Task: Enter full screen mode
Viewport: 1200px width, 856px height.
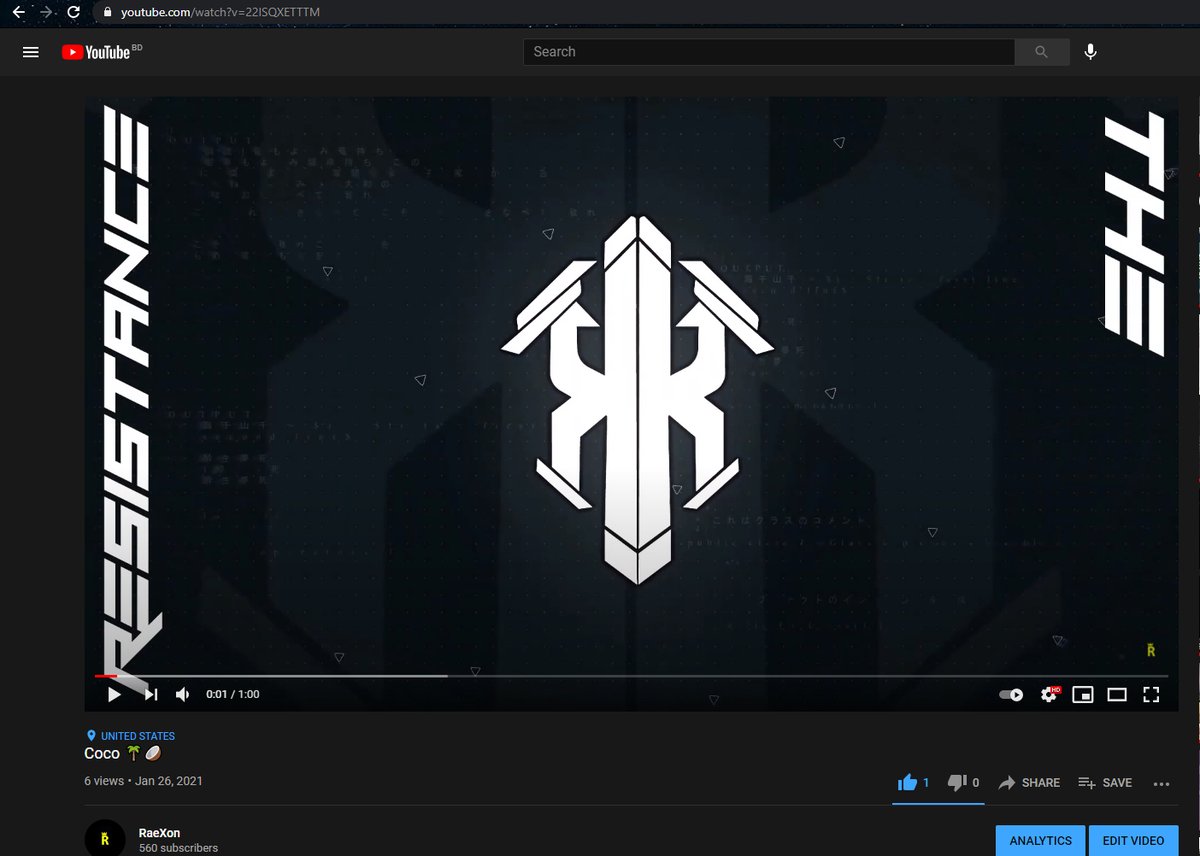Action: (x=1151, y=694)
